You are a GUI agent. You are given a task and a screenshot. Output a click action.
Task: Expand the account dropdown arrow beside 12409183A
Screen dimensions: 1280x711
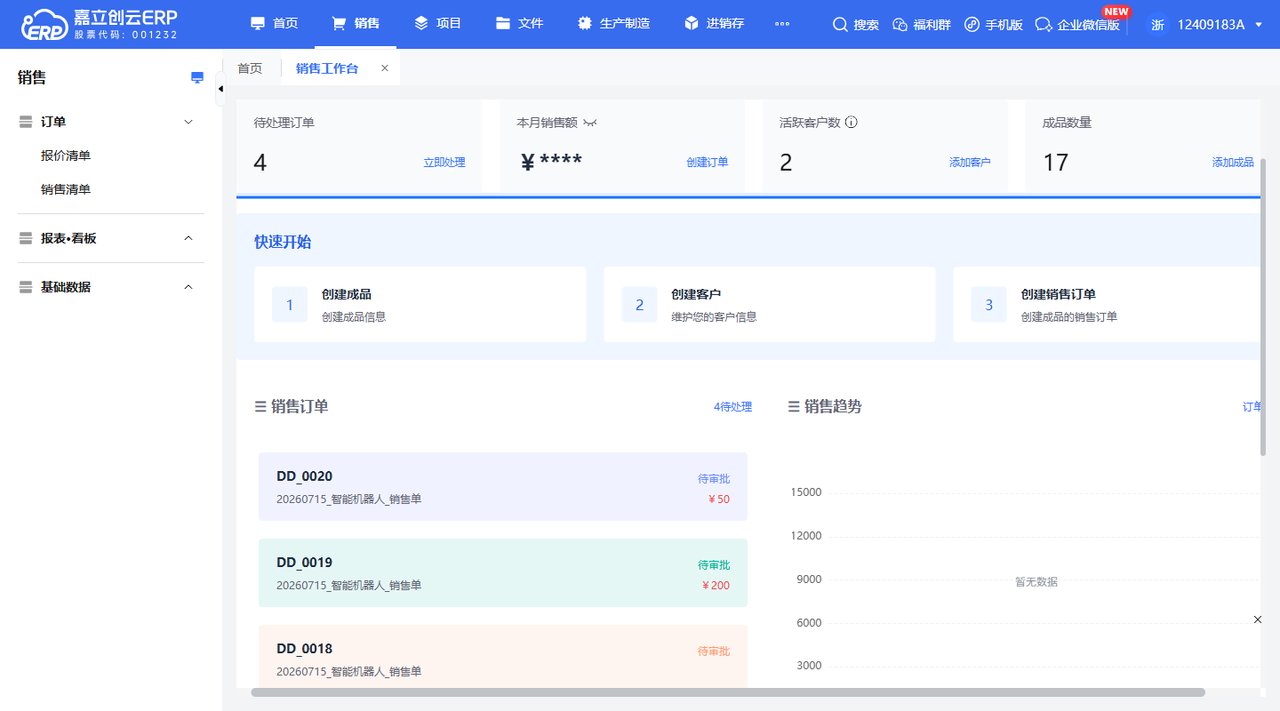1258,25
